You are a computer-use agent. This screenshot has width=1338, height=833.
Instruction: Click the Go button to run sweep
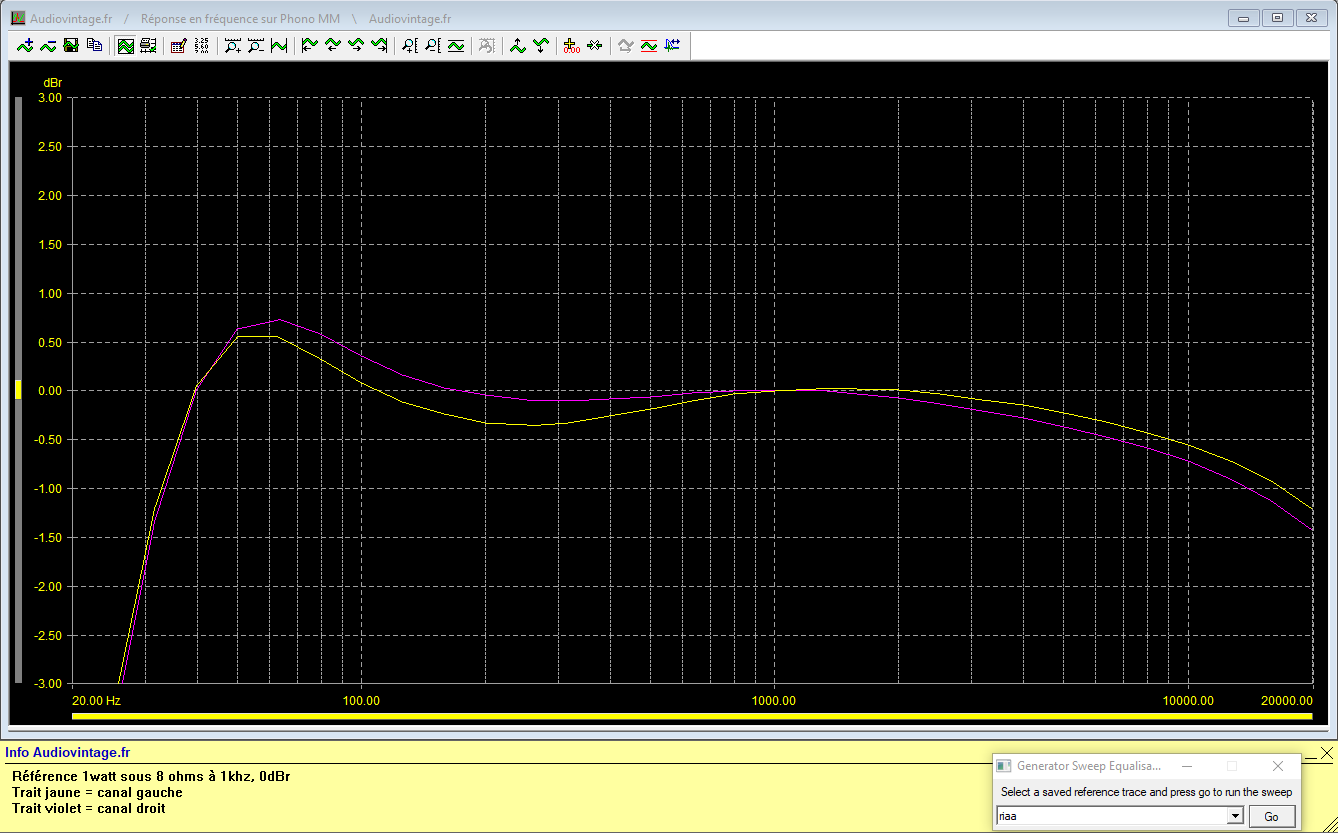tap(1271, 816)
